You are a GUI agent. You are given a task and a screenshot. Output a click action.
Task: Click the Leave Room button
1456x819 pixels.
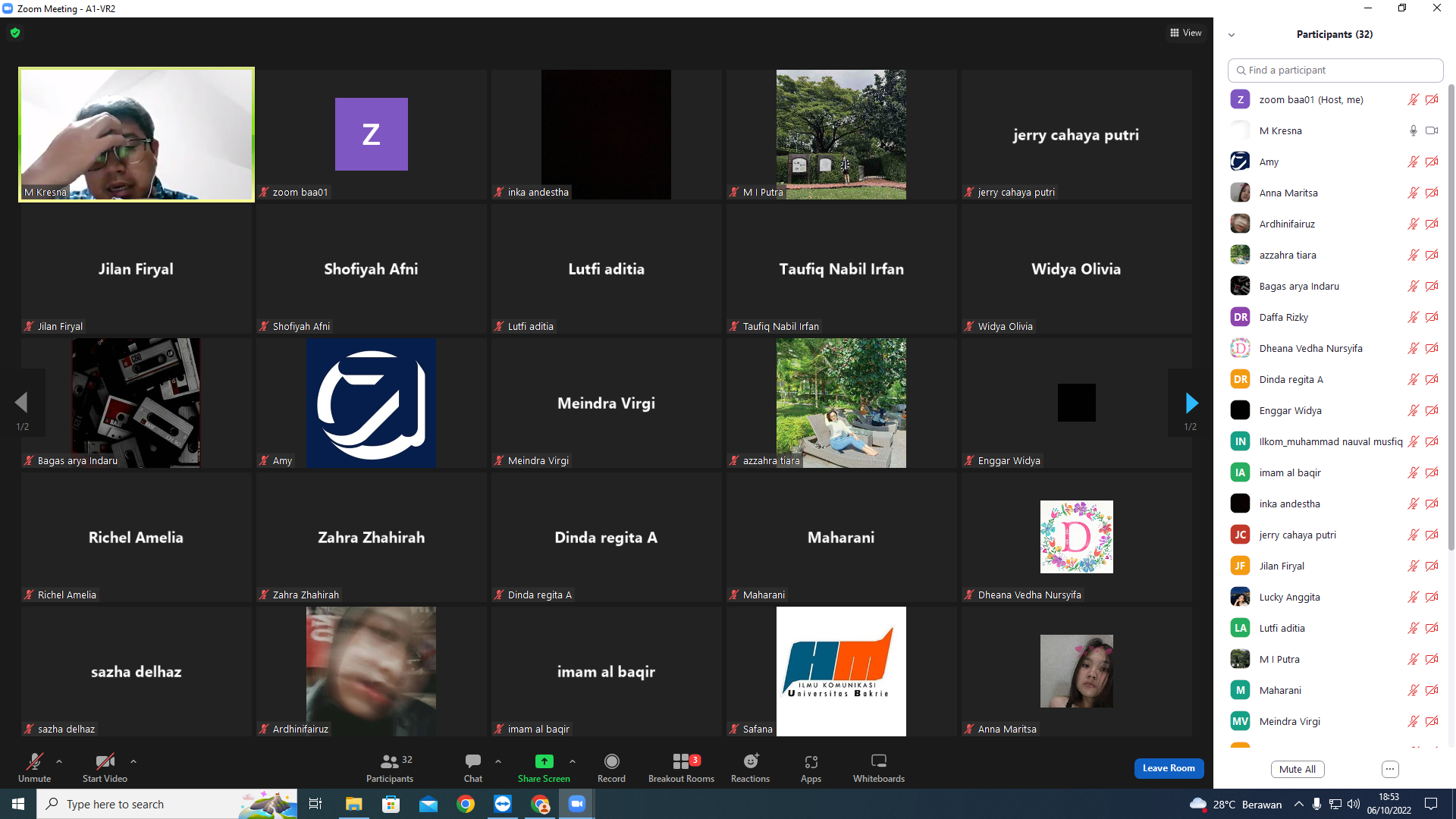(1169, 768)
